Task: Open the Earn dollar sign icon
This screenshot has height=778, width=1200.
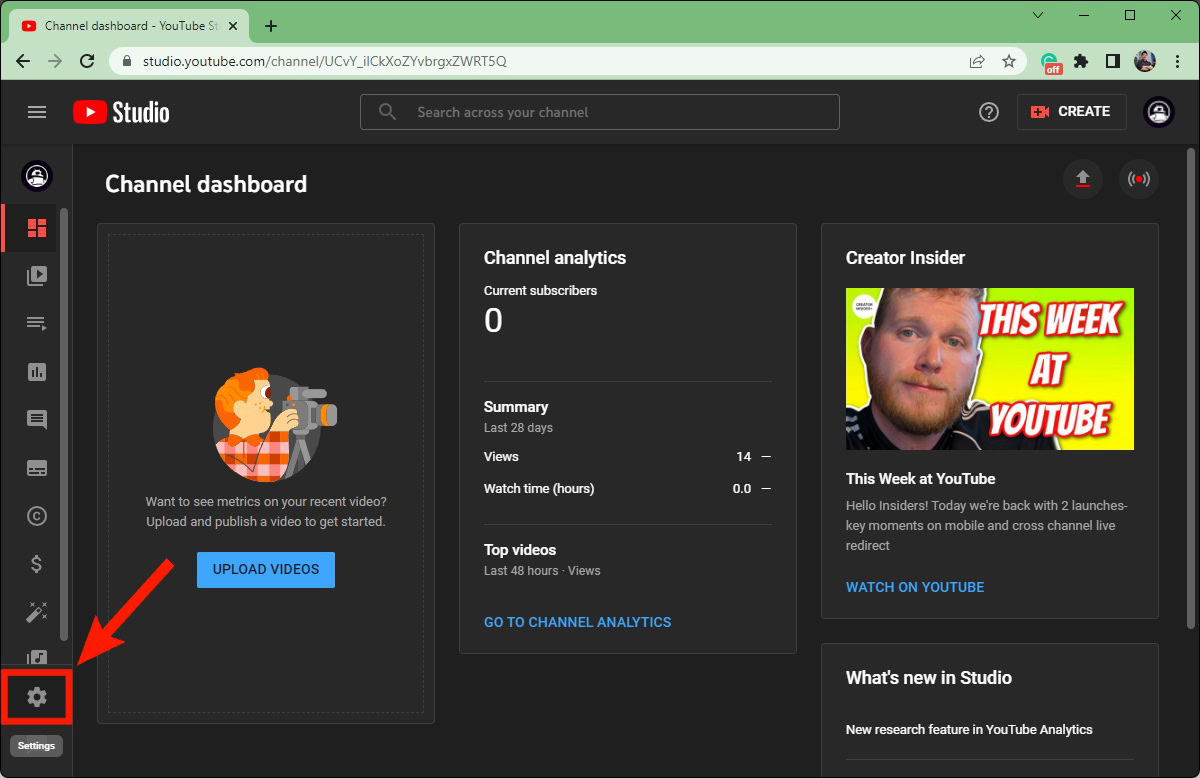Action: 37,564
